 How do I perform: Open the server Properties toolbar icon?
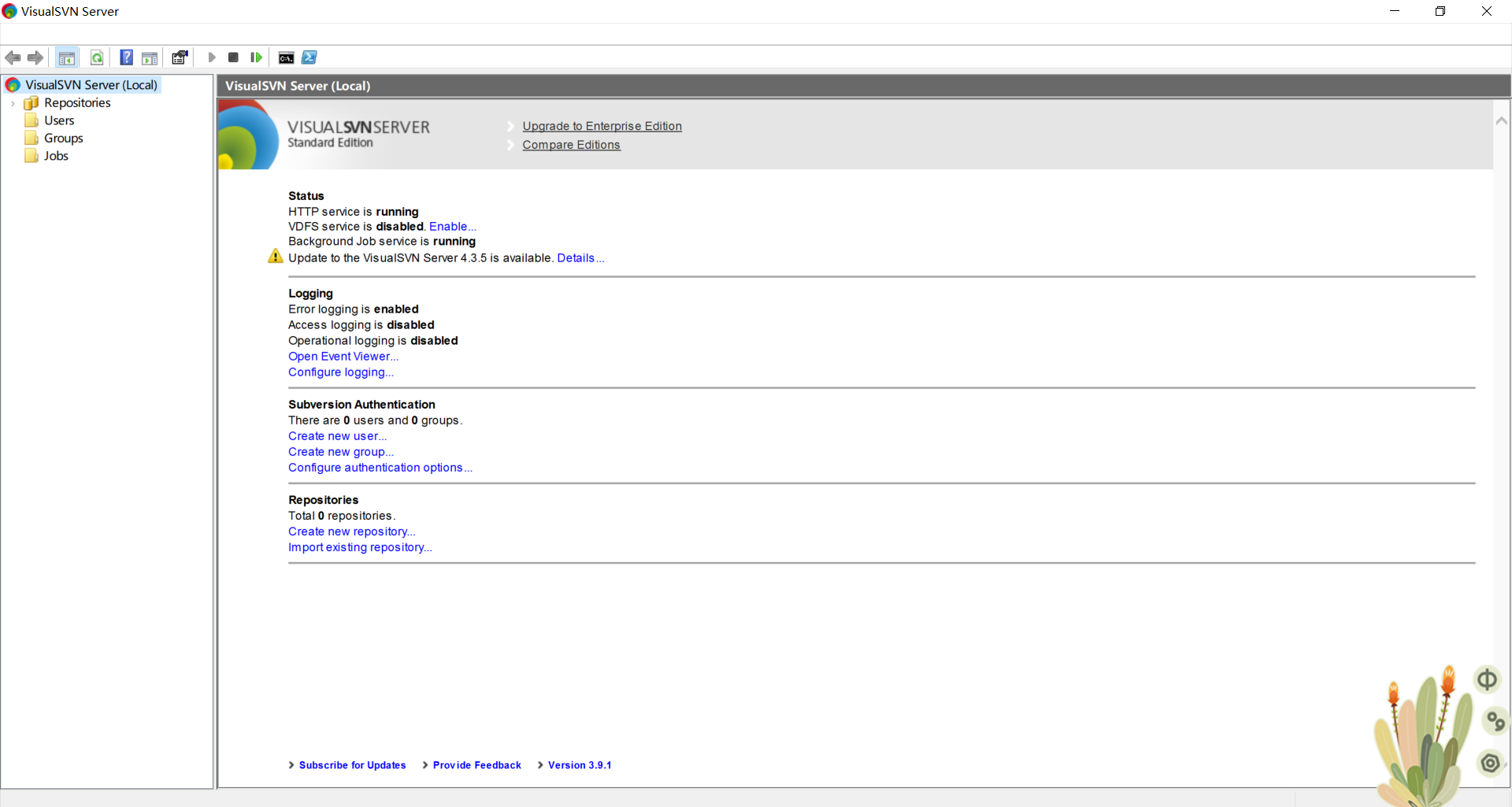[180, 57]
